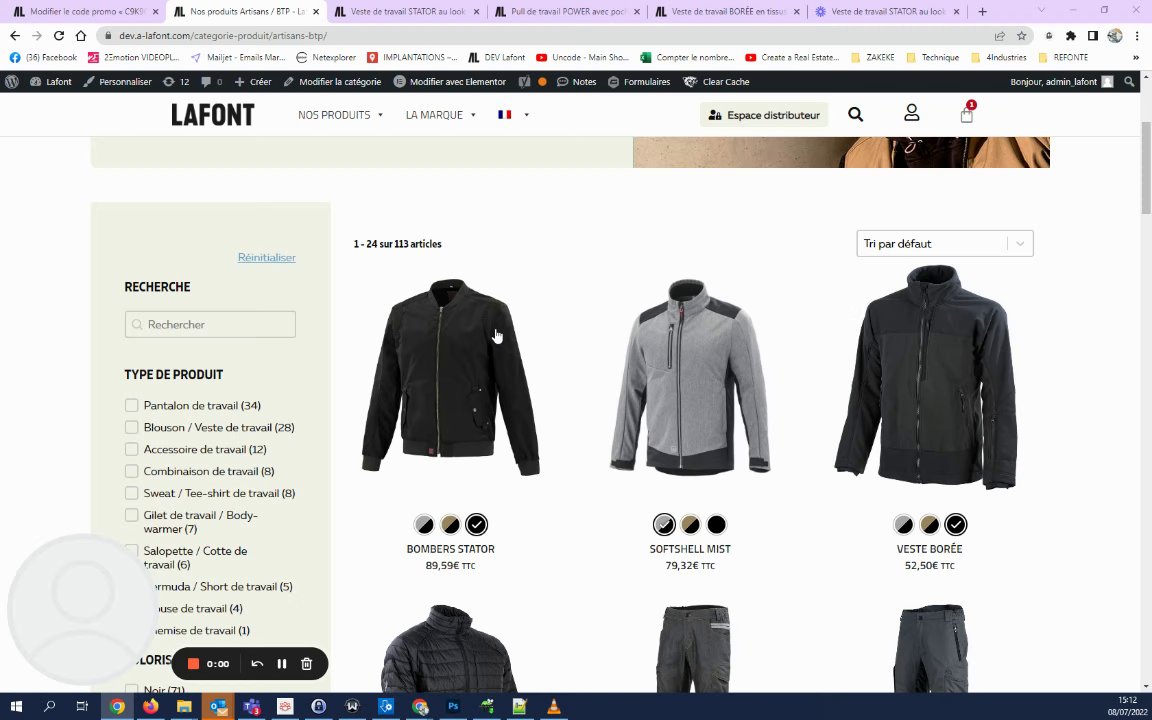This screenshot has height=720, width=1152.
Task: Open the SOFTSHELL MIST product title
Action: (x=690, y=549)
